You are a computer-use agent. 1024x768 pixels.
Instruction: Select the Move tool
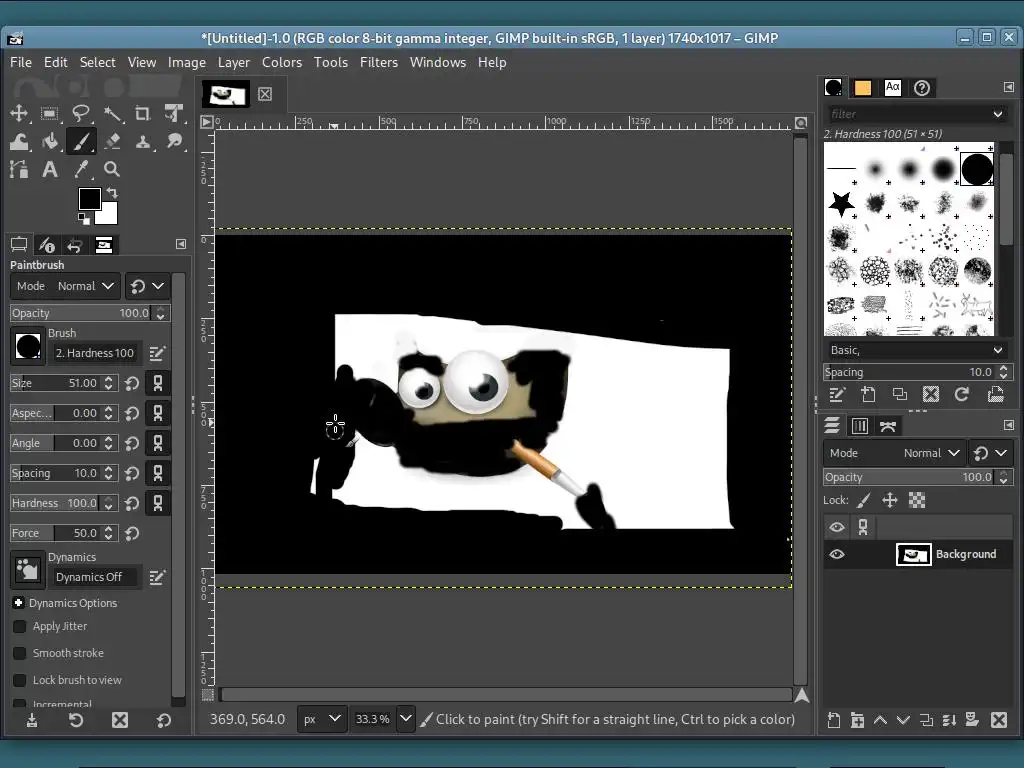tap(19, 113)
